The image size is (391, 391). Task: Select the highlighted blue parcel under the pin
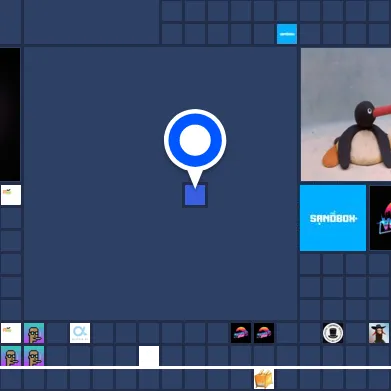point(195,195)
